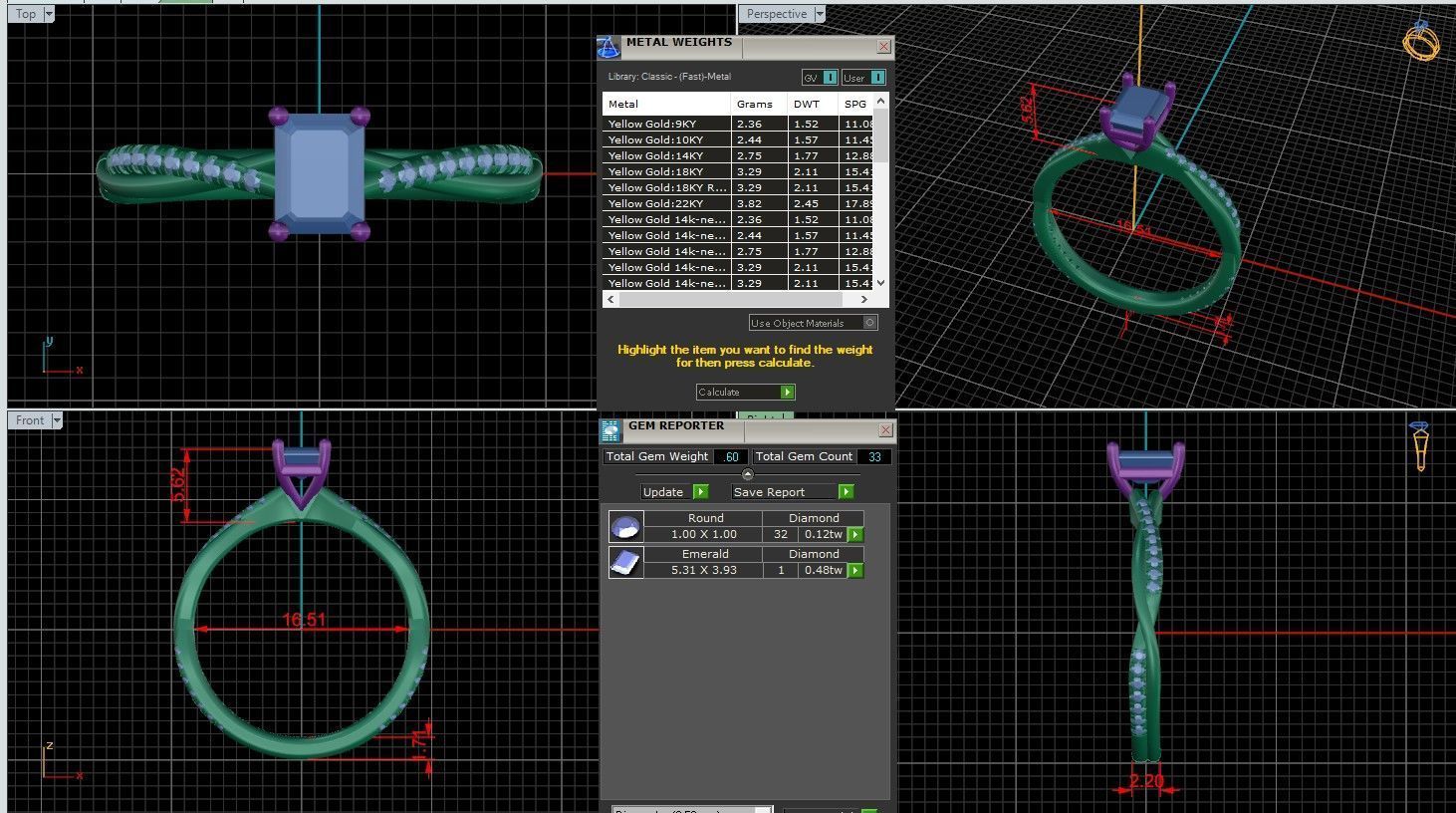1456x813 pixels.
Task: Select the Top viewport label
Action: click(x=26, y=14)
